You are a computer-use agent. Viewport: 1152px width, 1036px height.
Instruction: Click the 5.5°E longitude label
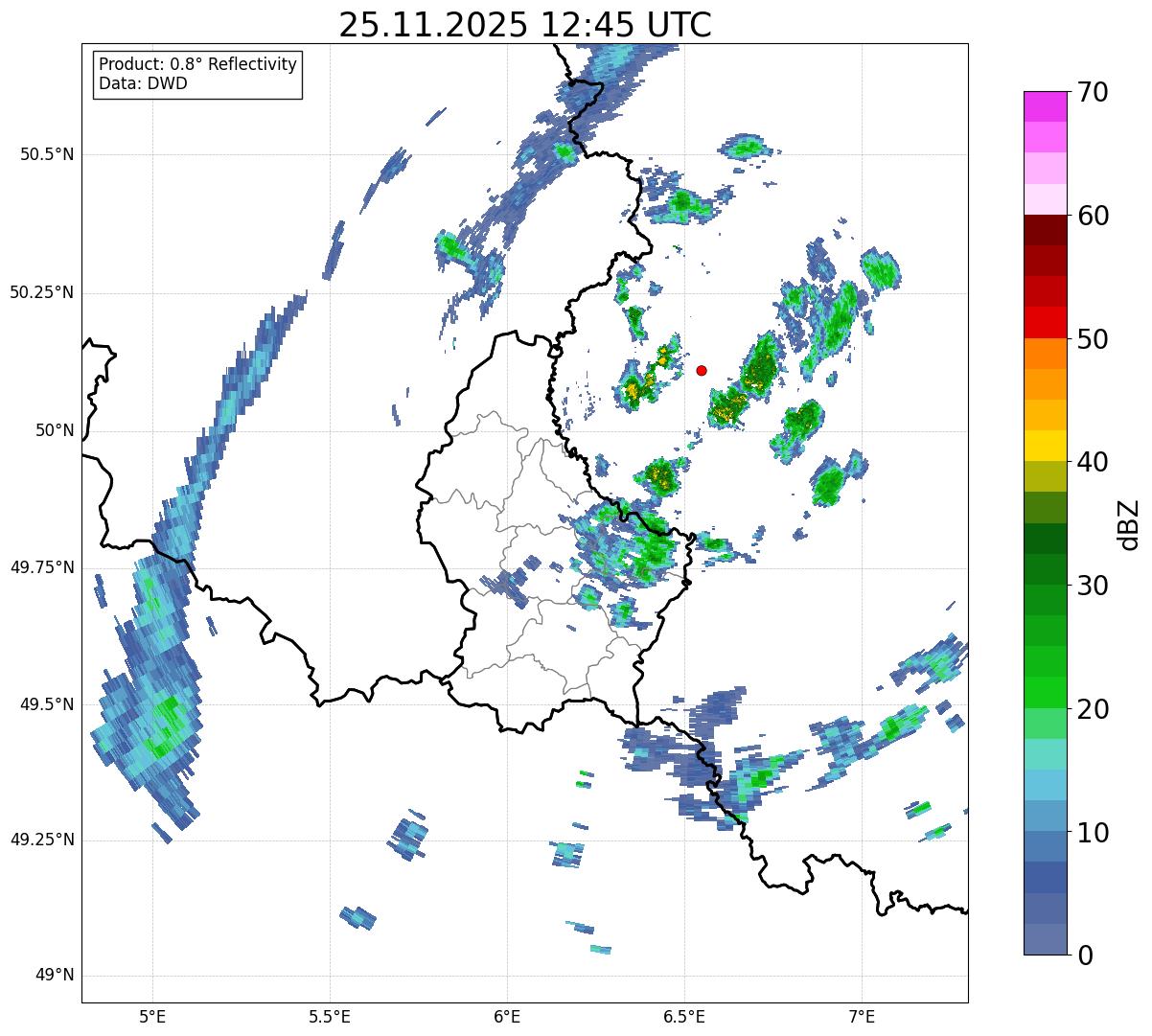coord(330,1016)
